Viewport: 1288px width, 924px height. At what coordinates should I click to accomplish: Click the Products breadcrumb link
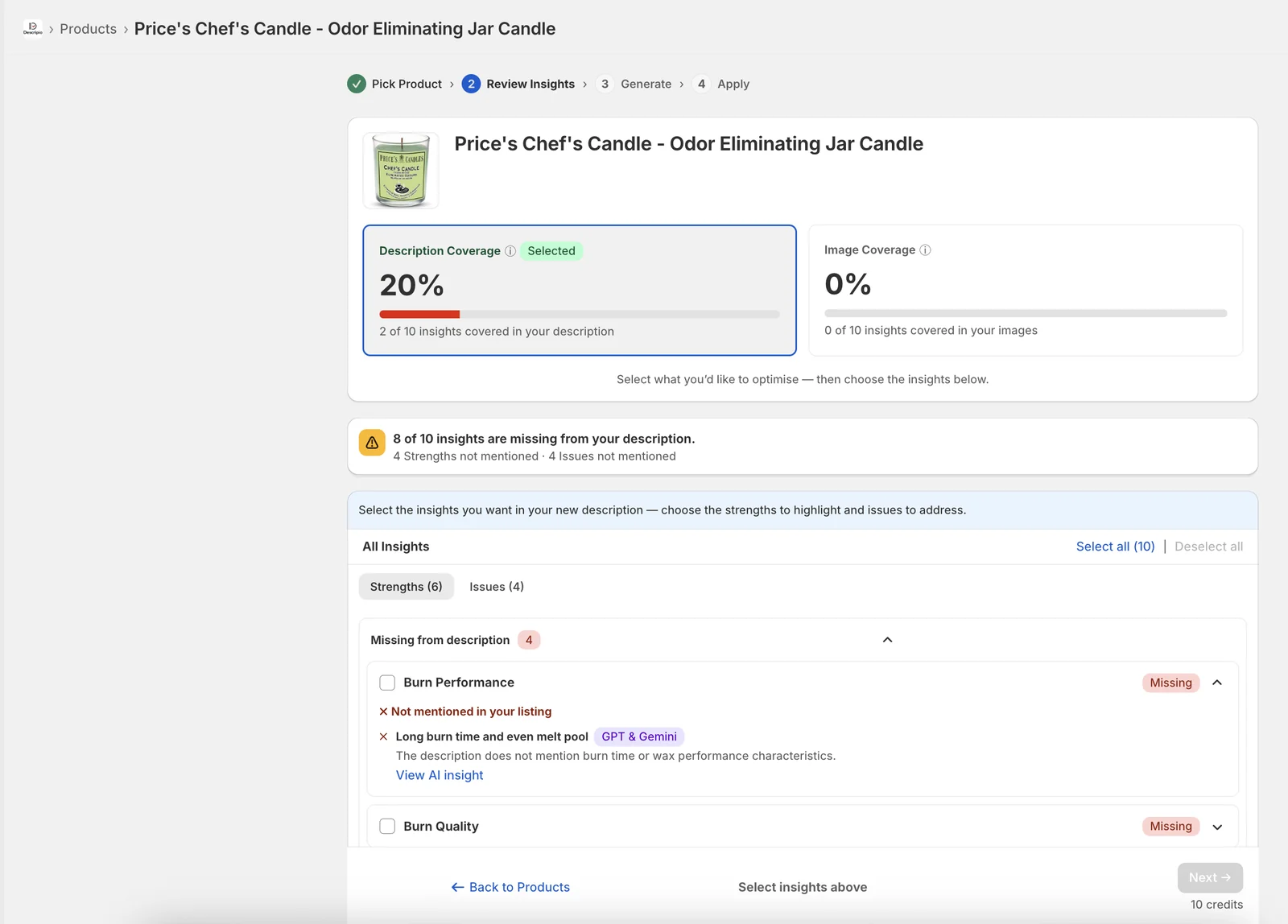coord(89,29)
